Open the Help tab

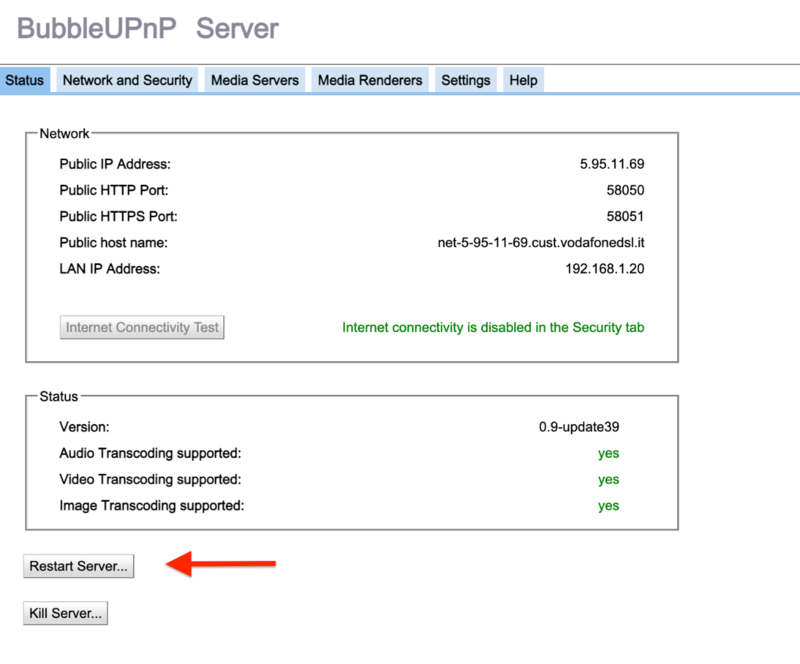pos(522,80)
